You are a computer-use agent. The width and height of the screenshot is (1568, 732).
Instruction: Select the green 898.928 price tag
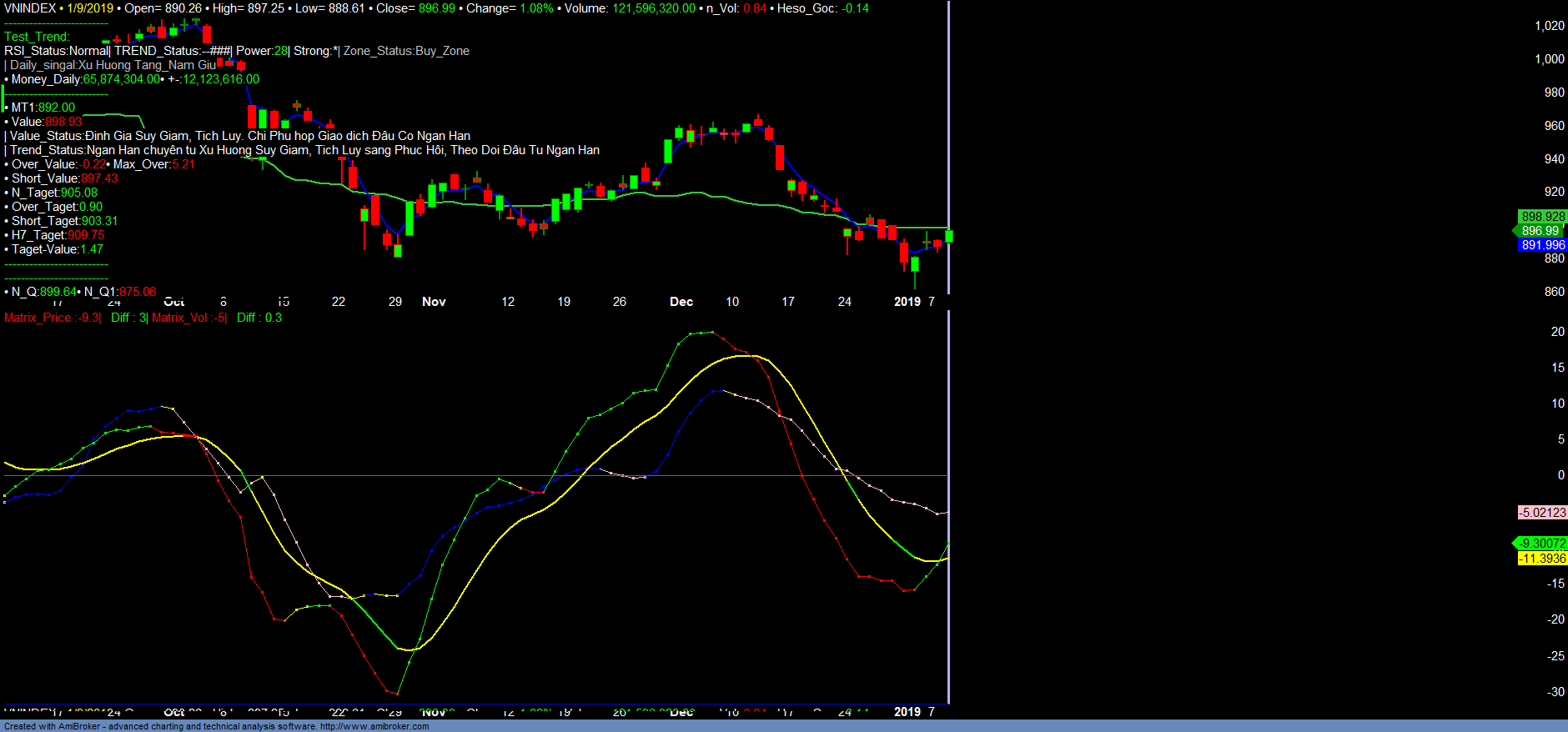pyautogui.click(x=1542, y=217)
